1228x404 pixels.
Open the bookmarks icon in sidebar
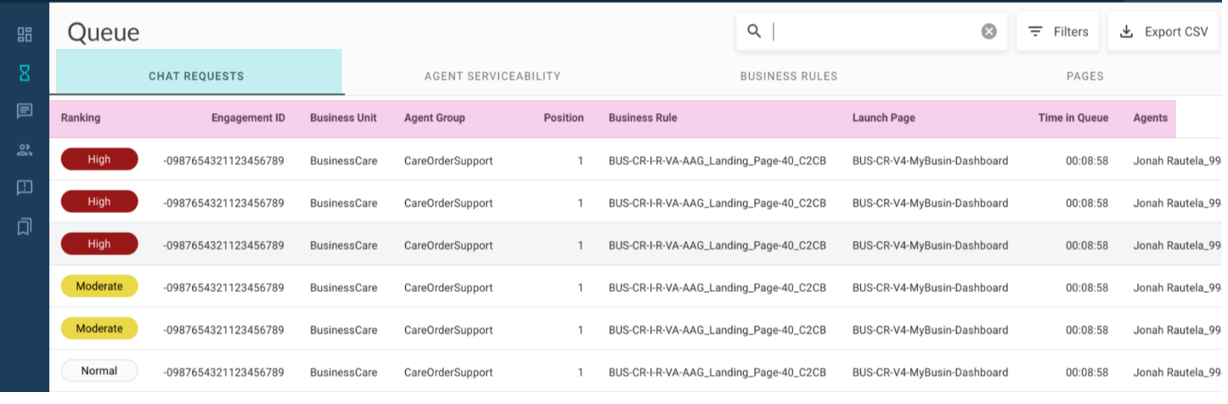tap(25, 227)
